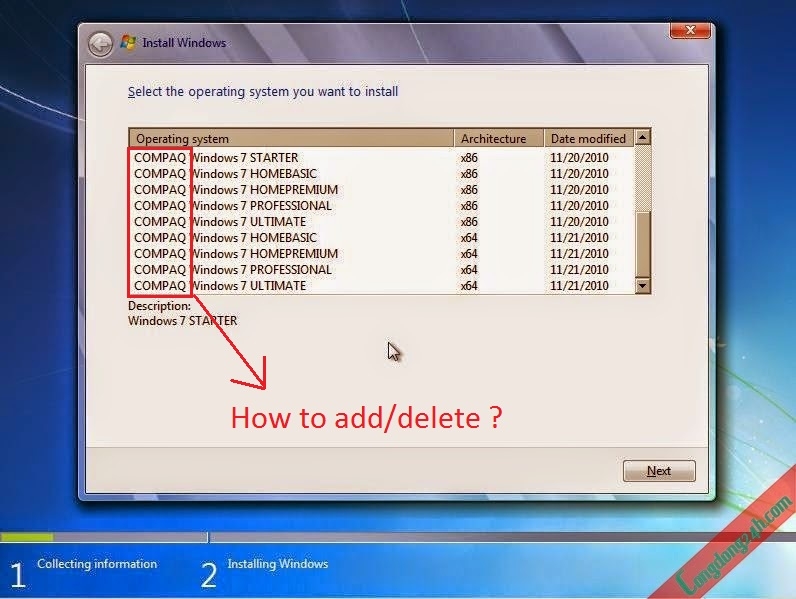The image size is (796, 599).
Task: Click the Operating system column header
Action: coord(291,139)
